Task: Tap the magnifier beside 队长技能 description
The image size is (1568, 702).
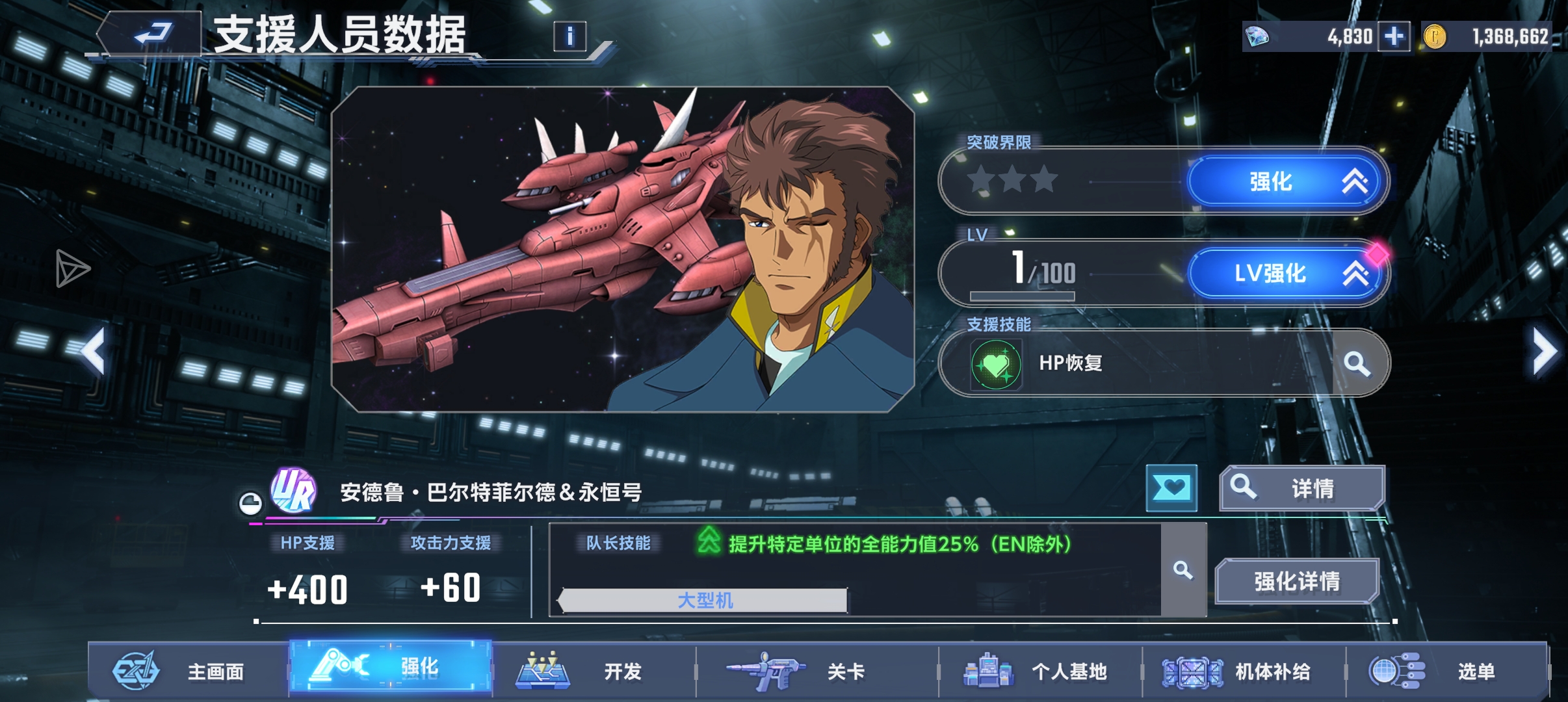Action: (1183, 570)
